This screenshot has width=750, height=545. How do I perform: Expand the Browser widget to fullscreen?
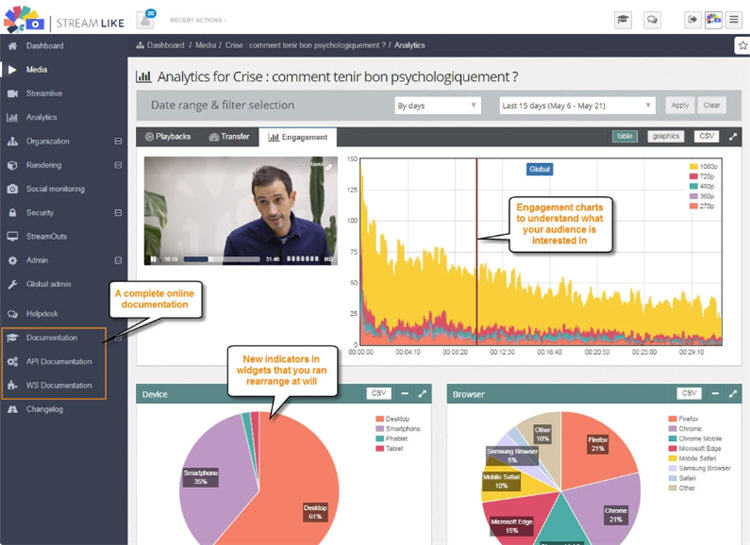(x=733, y=394)
